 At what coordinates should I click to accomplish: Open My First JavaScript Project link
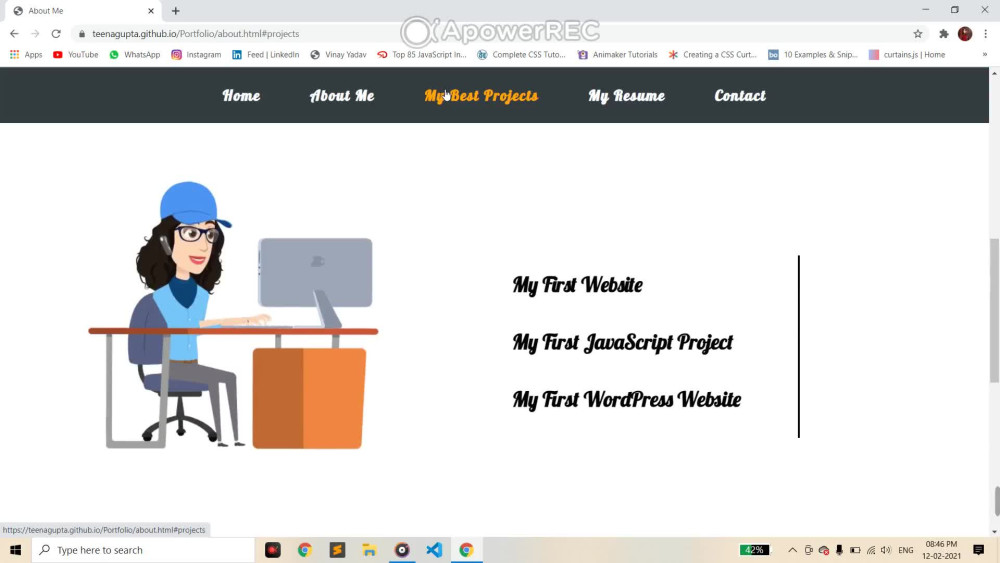[622, 342]
